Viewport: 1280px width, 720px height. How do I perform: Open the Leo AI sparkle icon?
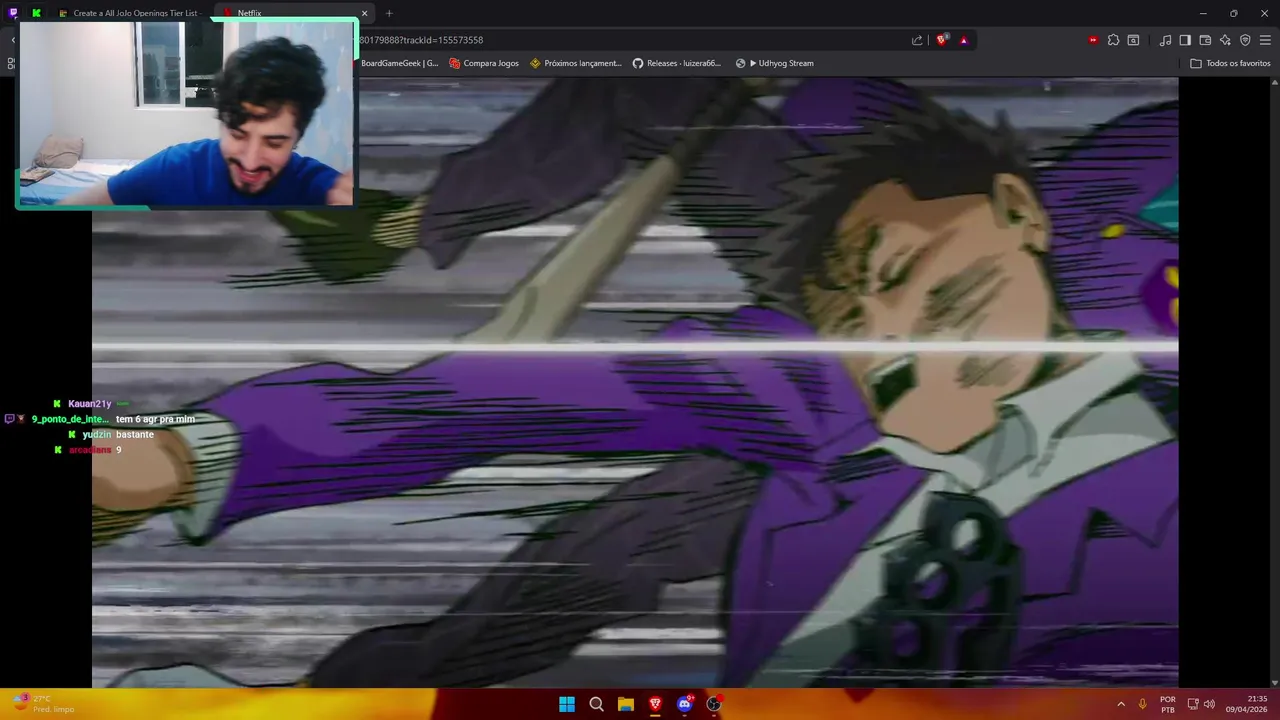(1225, 40)
